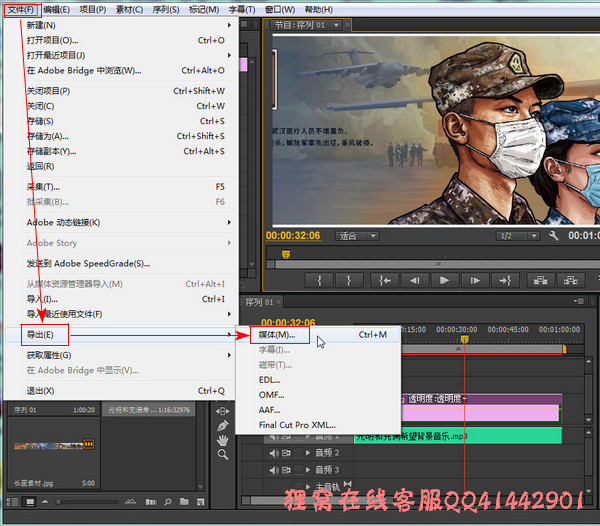Image resolution: width=600 pixels, height=526 pixels.
Task: Select the Zoom magnifier tool
Action: 223,454
